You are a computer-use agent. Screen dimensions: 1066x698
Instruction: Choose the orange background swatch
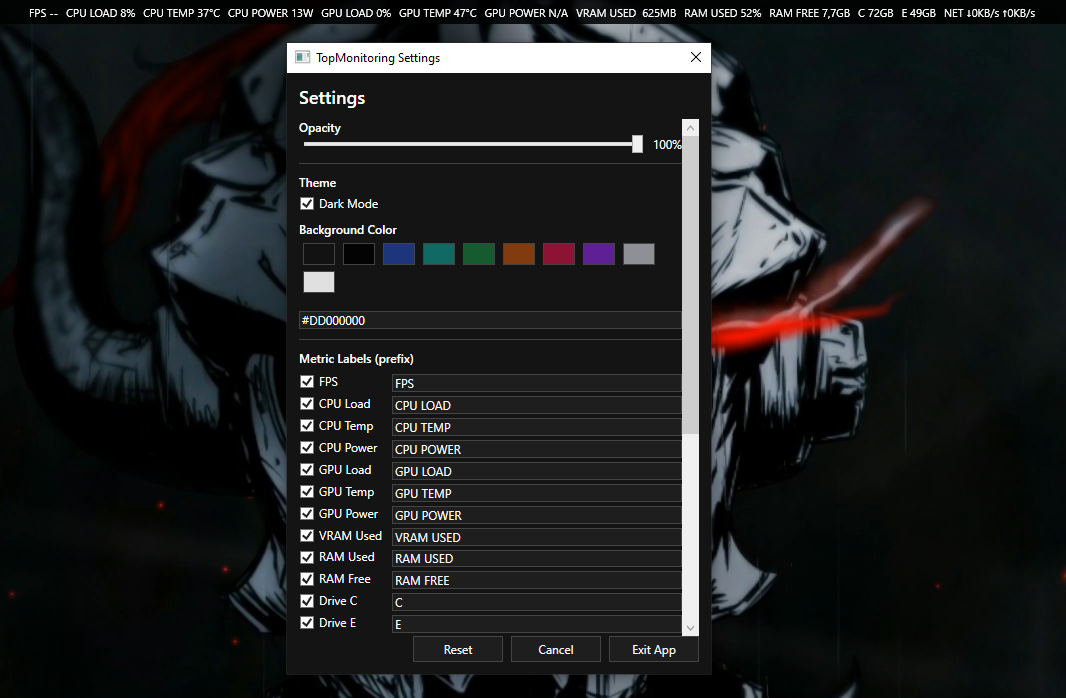pyautogui.click(x=518, y=254)
